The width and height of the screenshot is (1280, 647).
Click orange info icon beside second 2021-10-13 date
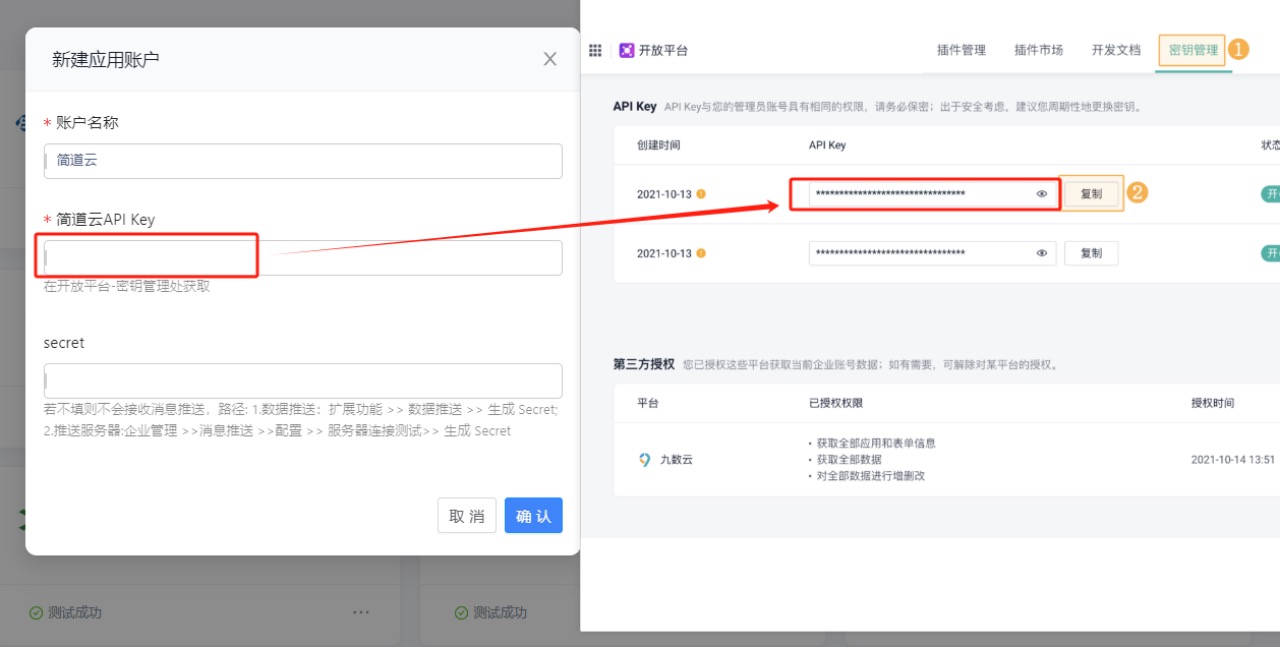pos(701,253)
